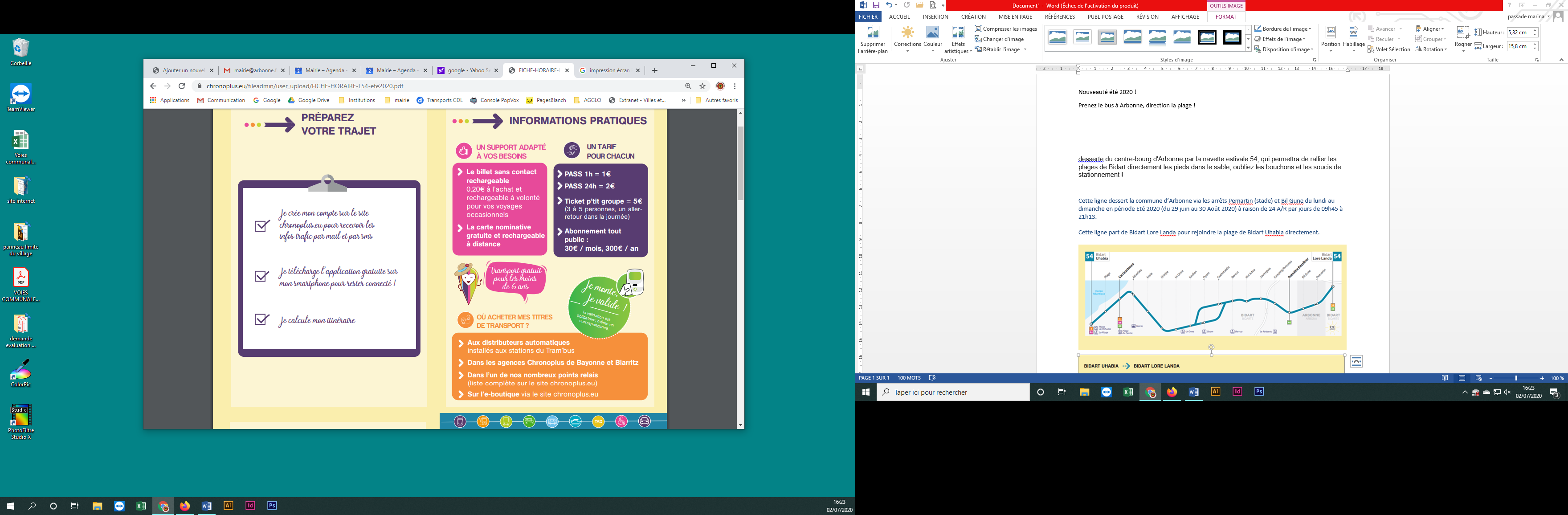Click the reload button in Chrome

(x=181, y=86)
